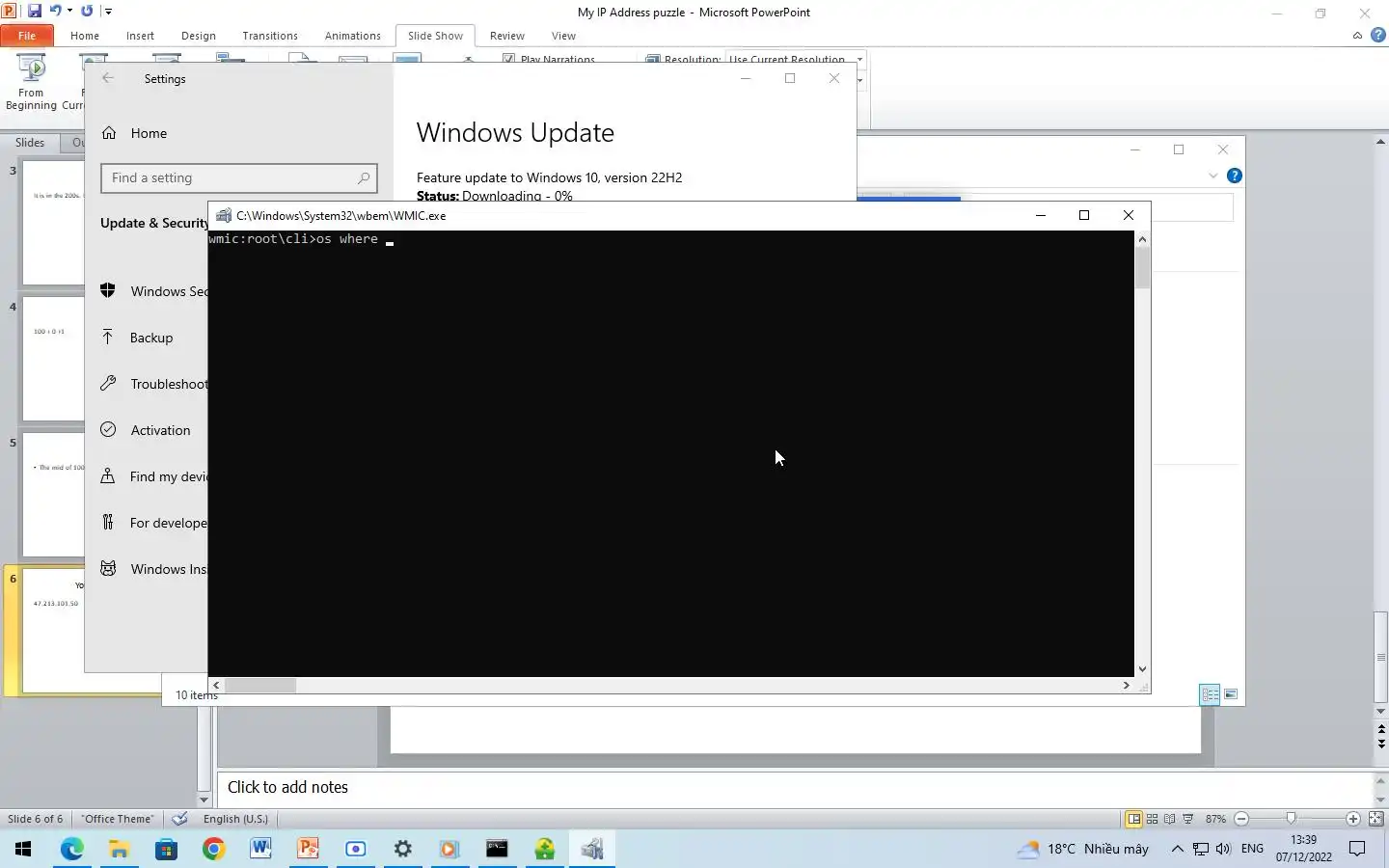Screen dimensions: 1389x868
Task: Switch background window to details view icon
Action: [1210, 694]
